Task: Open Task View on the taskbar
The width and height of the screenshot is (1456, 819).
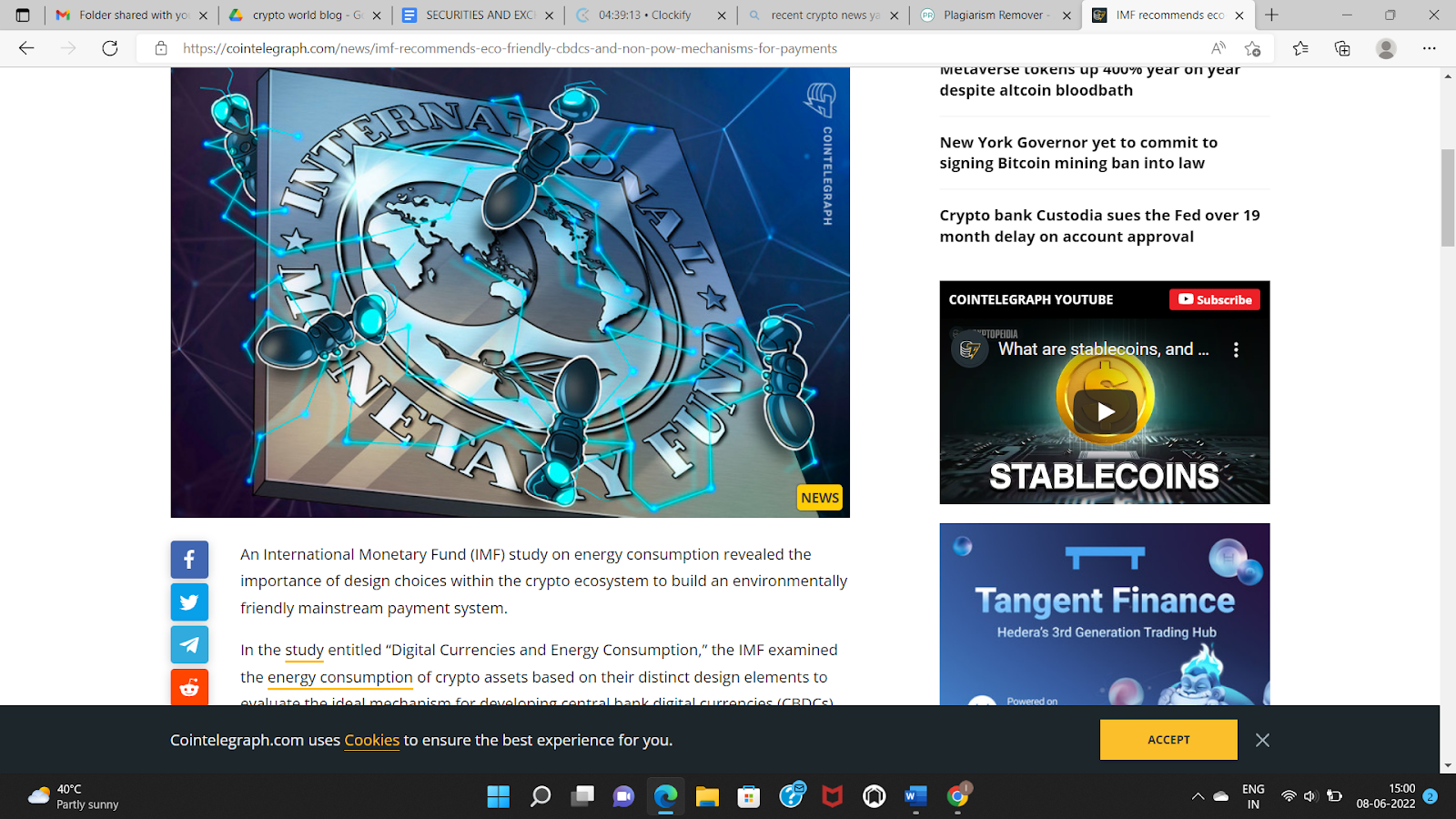Action: (582, 797)
